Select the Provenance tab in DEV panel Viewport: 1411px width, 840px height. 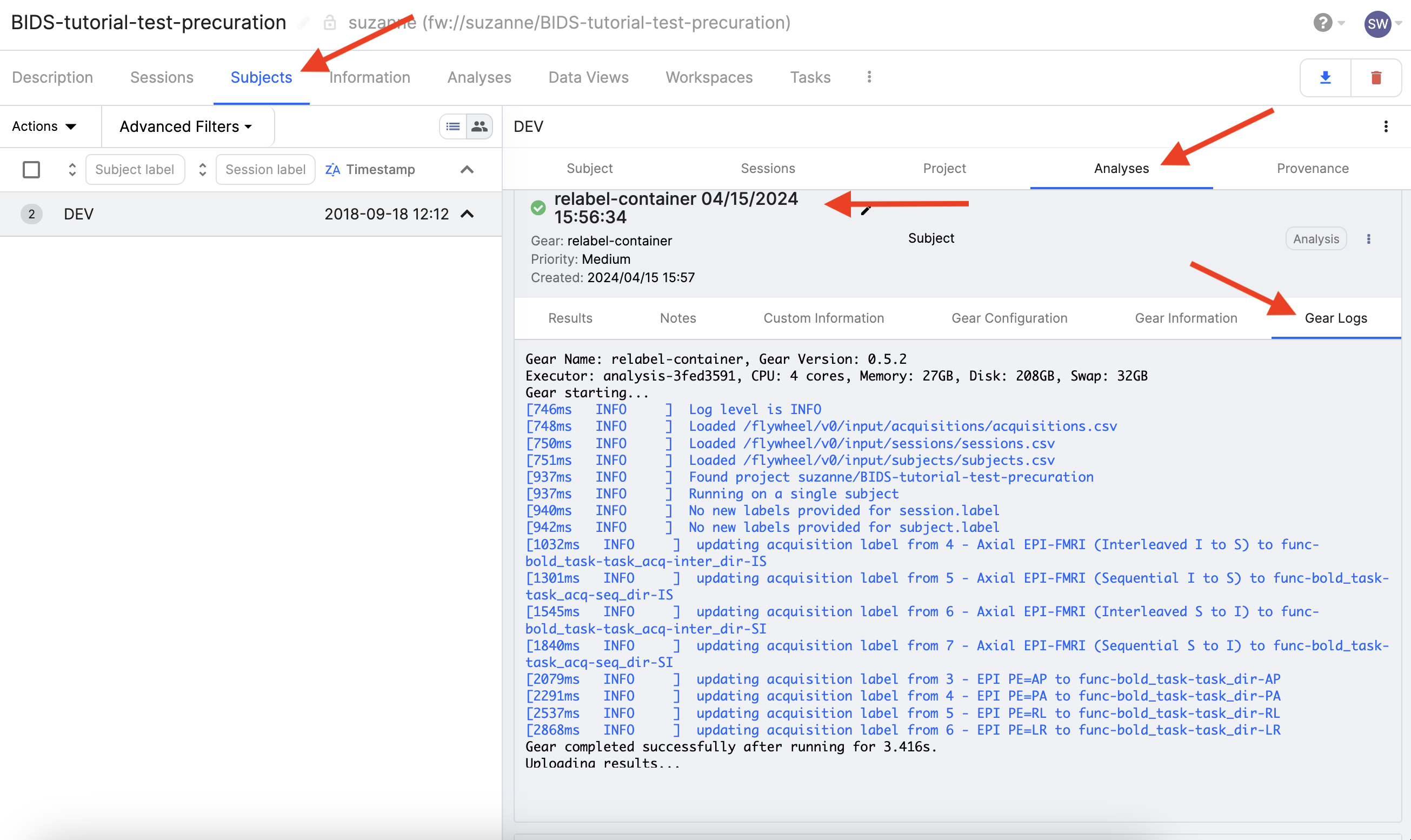[1313, 168]
